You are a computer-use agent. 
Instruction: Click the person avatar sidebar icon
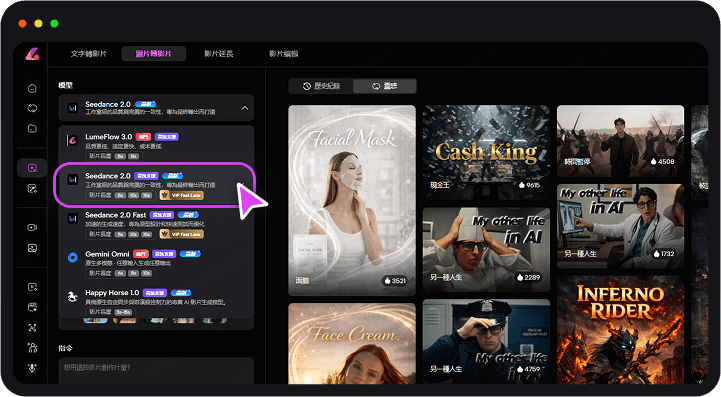[x=32, y=348]
